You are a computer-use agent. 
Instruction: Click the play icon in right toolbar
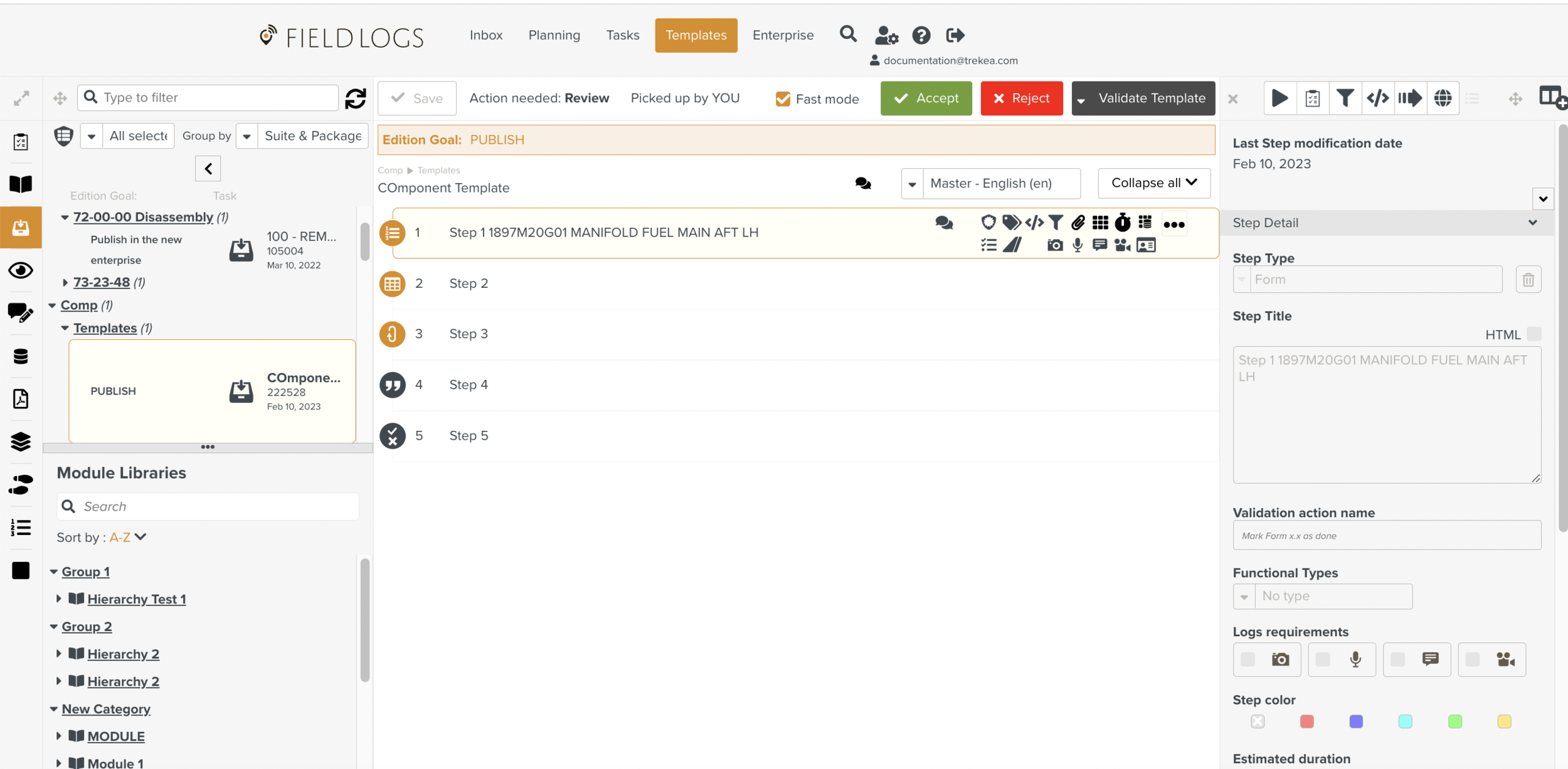(1279, 98)
